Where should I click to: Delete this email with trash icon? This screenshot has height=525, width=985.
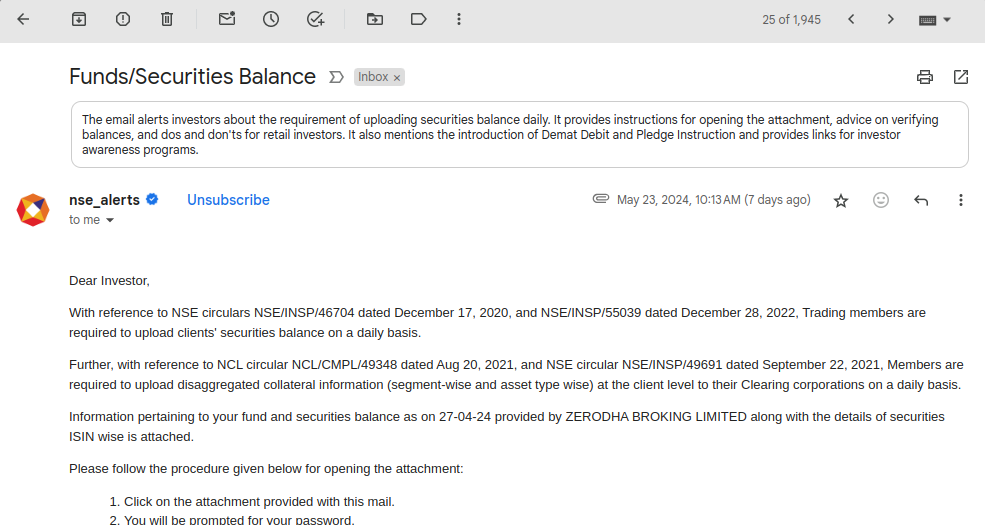(167, 19)
